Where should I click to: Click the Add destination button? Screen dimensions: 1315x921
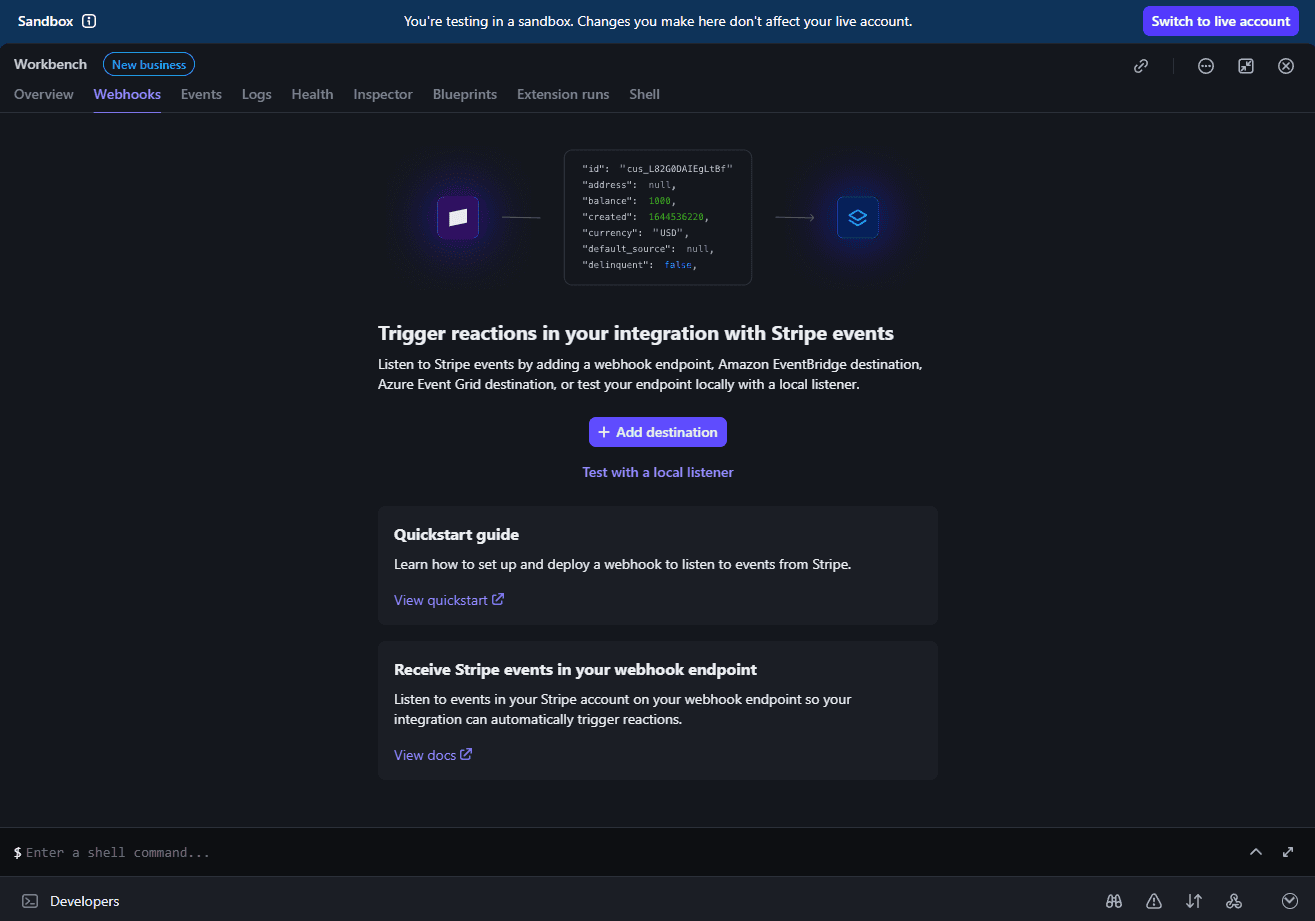[658, 432]
